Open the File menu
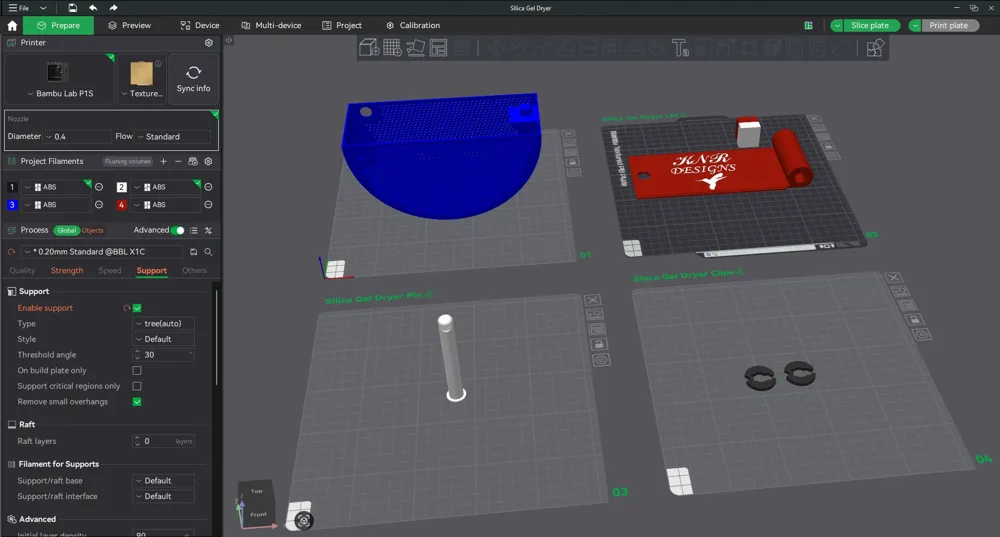 pyautogui.click(x=18, y=8)
